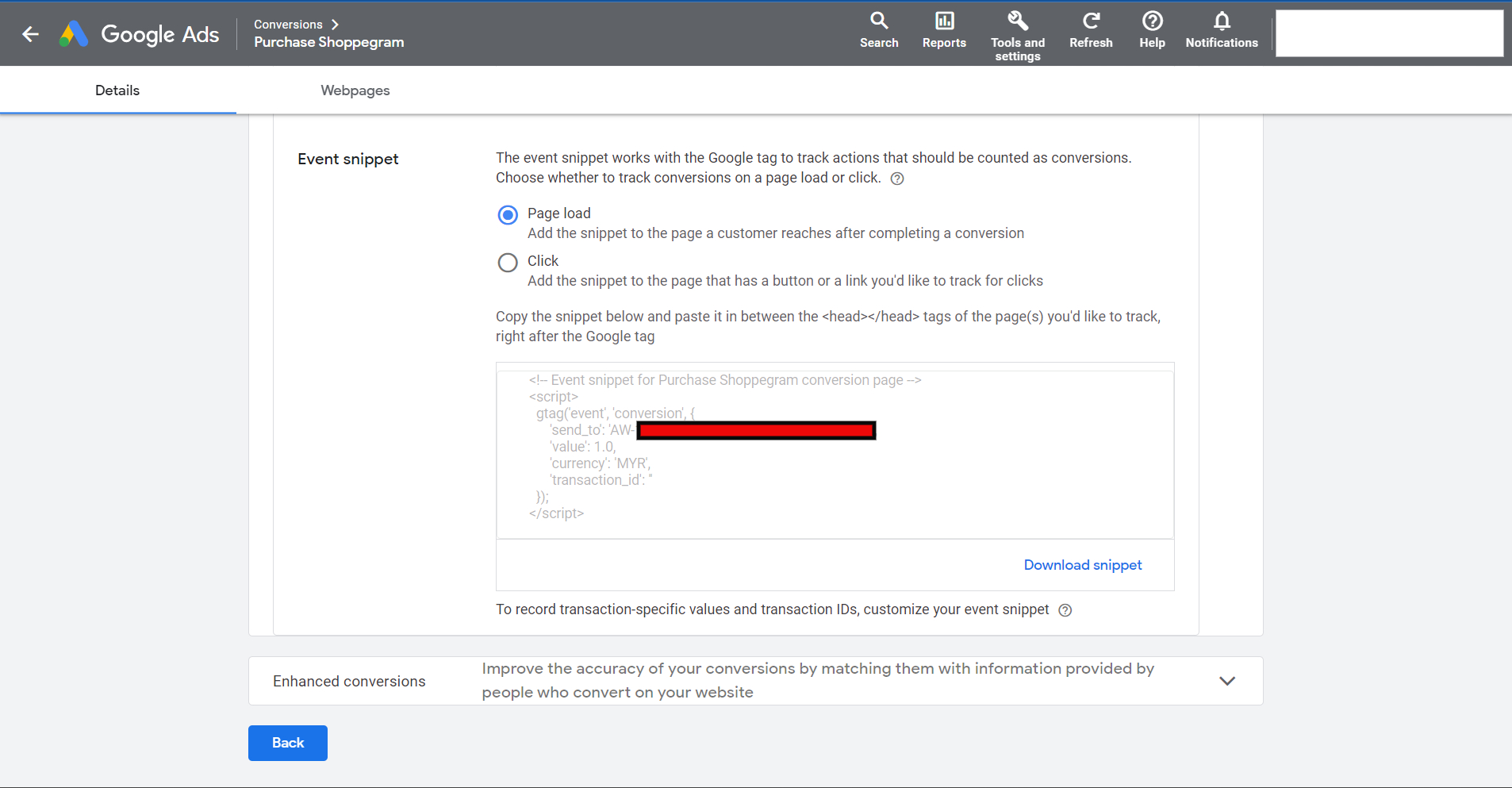Open Tools and settings wrench icon
The width and height of the screenshot is (1512, 788).
[1018, 21]
